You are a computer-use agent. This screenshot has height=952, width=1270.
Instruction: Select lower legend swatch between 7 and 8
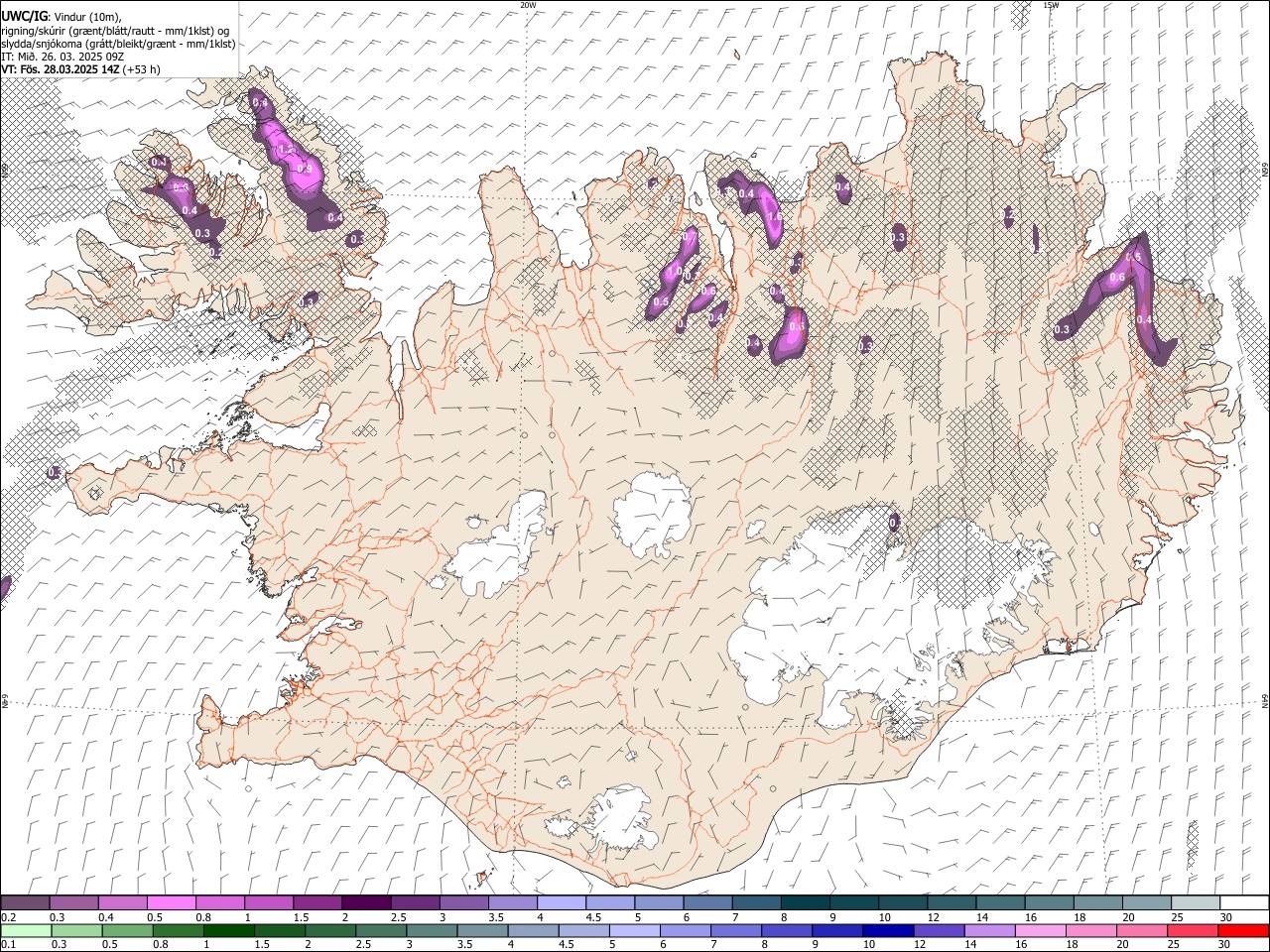(x=736, y=930)
